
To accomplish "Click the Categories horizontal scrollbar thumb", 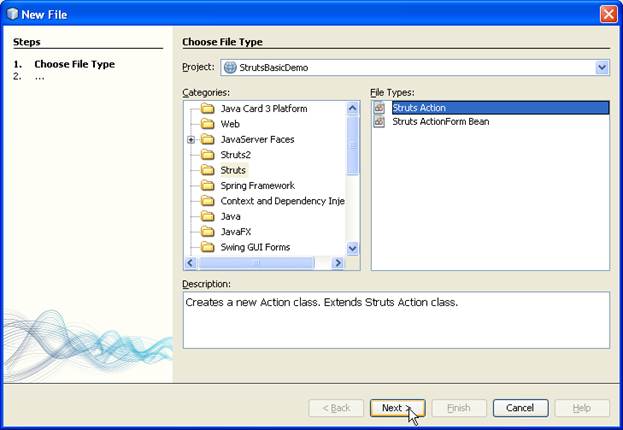I will (x=256, y=263).
